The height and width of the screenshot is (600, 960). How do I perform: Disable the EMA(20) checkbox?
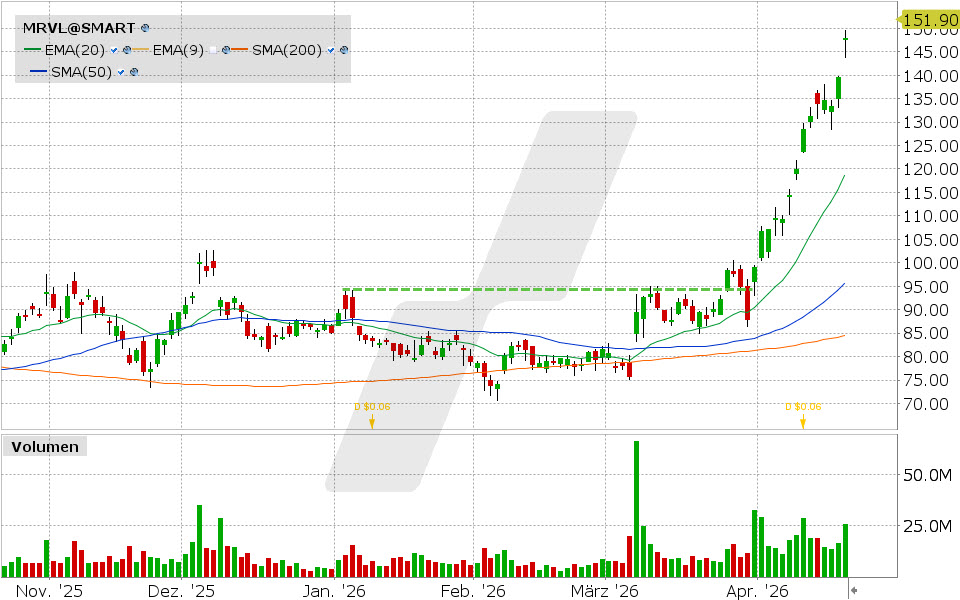(113, 49)
